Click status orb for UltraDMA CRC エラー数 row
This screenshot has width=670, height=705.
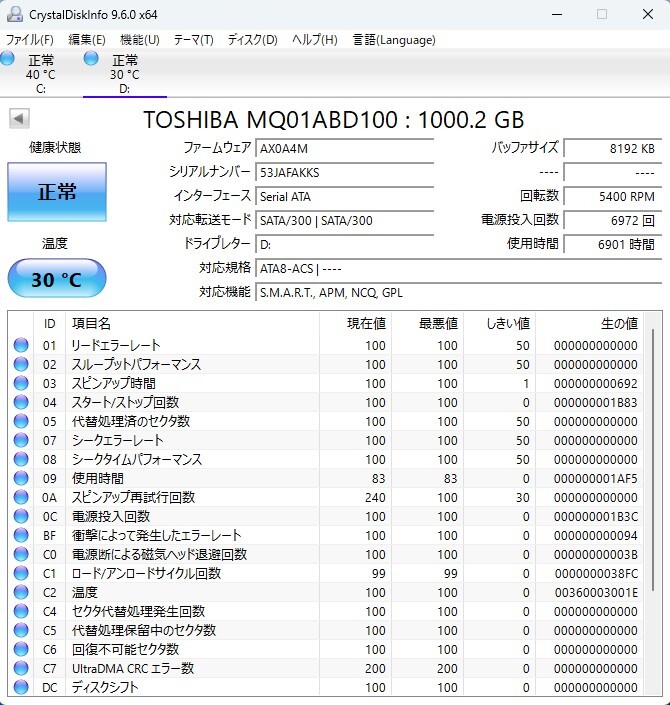21,668
